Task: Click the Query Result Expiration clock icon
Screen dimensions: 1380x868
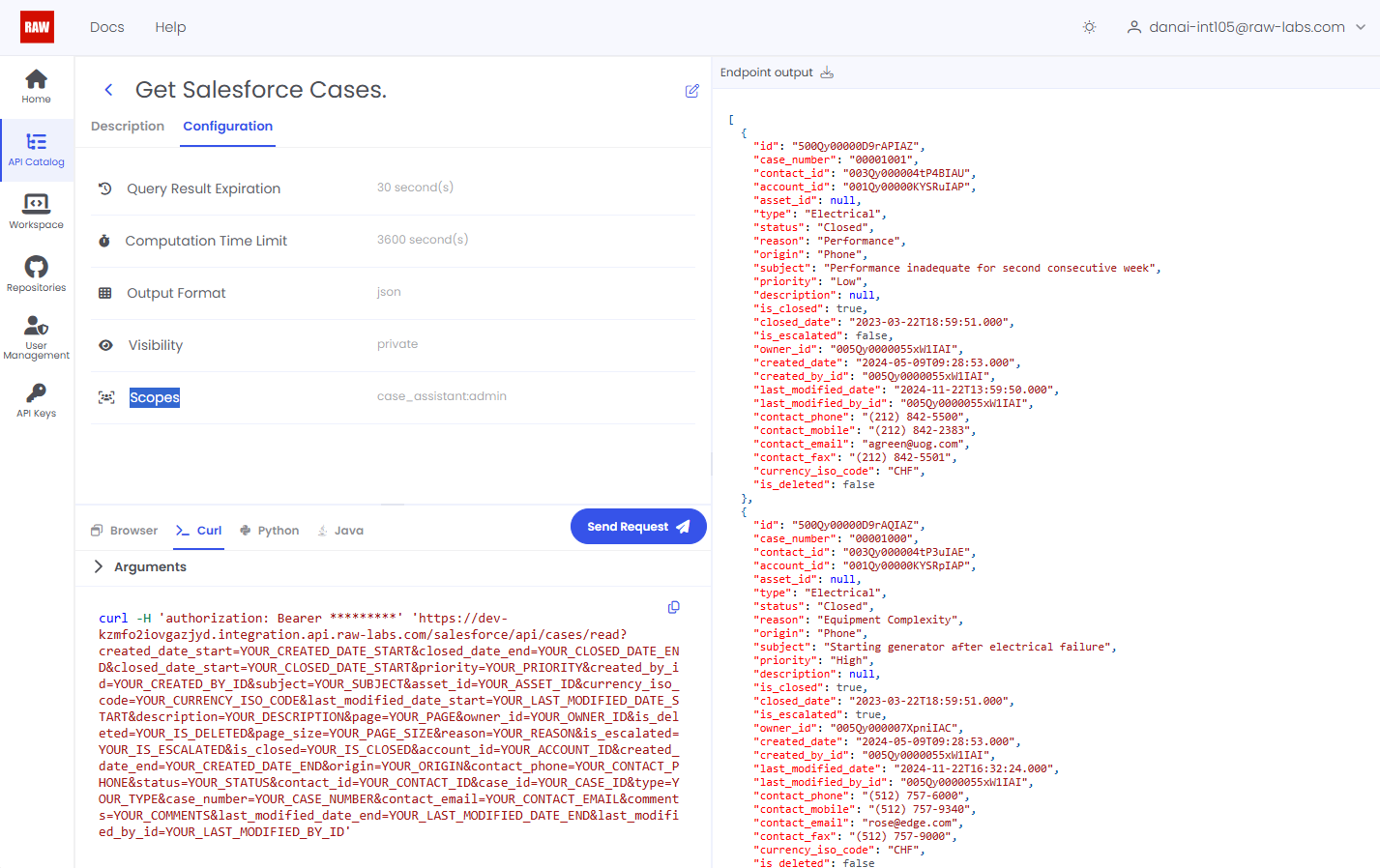Action: click(105, 188)
